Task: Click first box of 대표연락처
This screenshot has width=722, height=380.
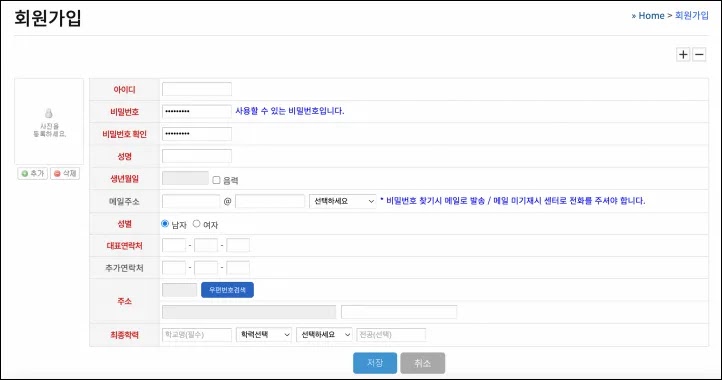Action: (x=174, y=246)
